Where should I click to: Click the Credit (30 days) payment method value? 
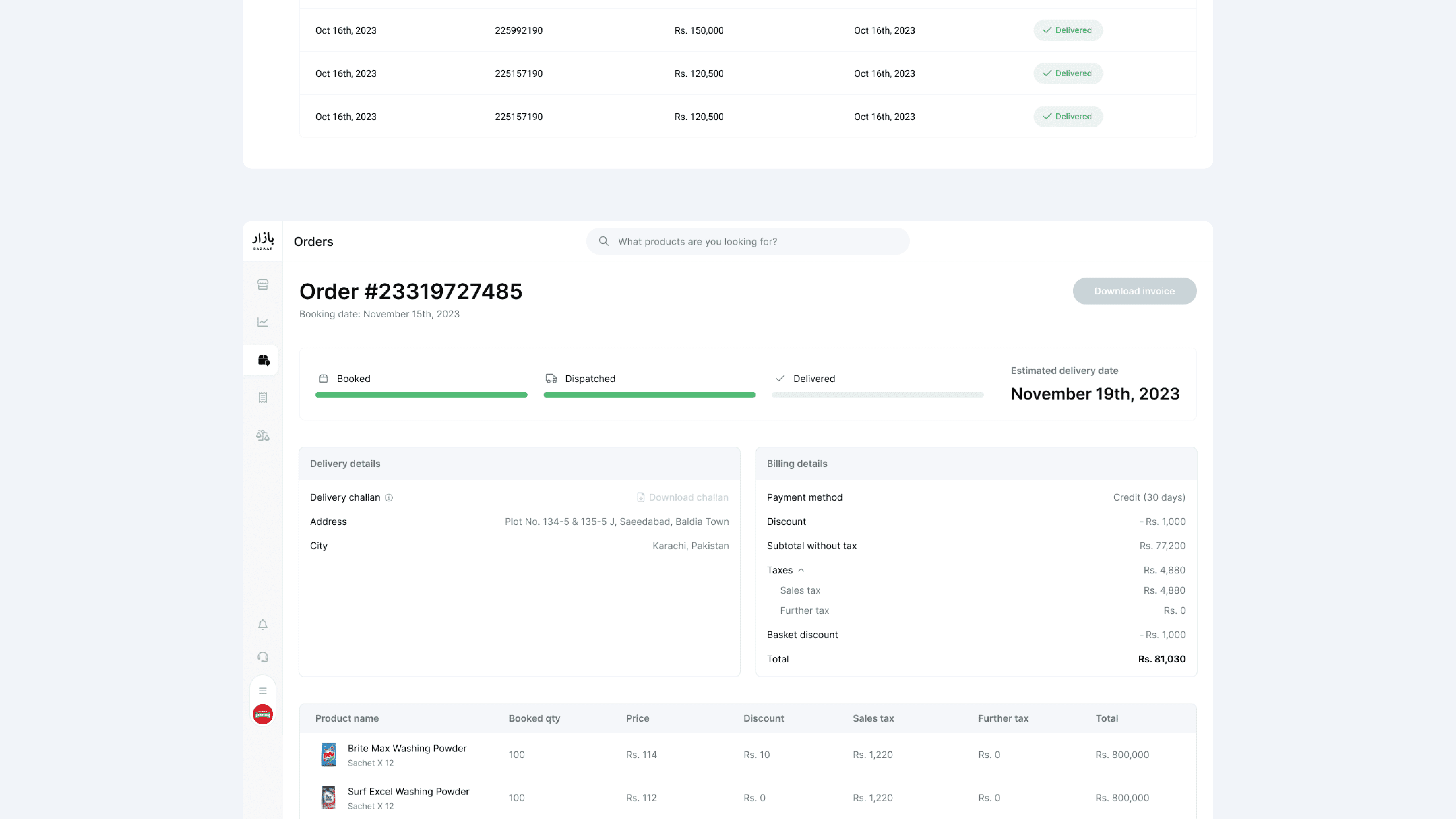1149,497
